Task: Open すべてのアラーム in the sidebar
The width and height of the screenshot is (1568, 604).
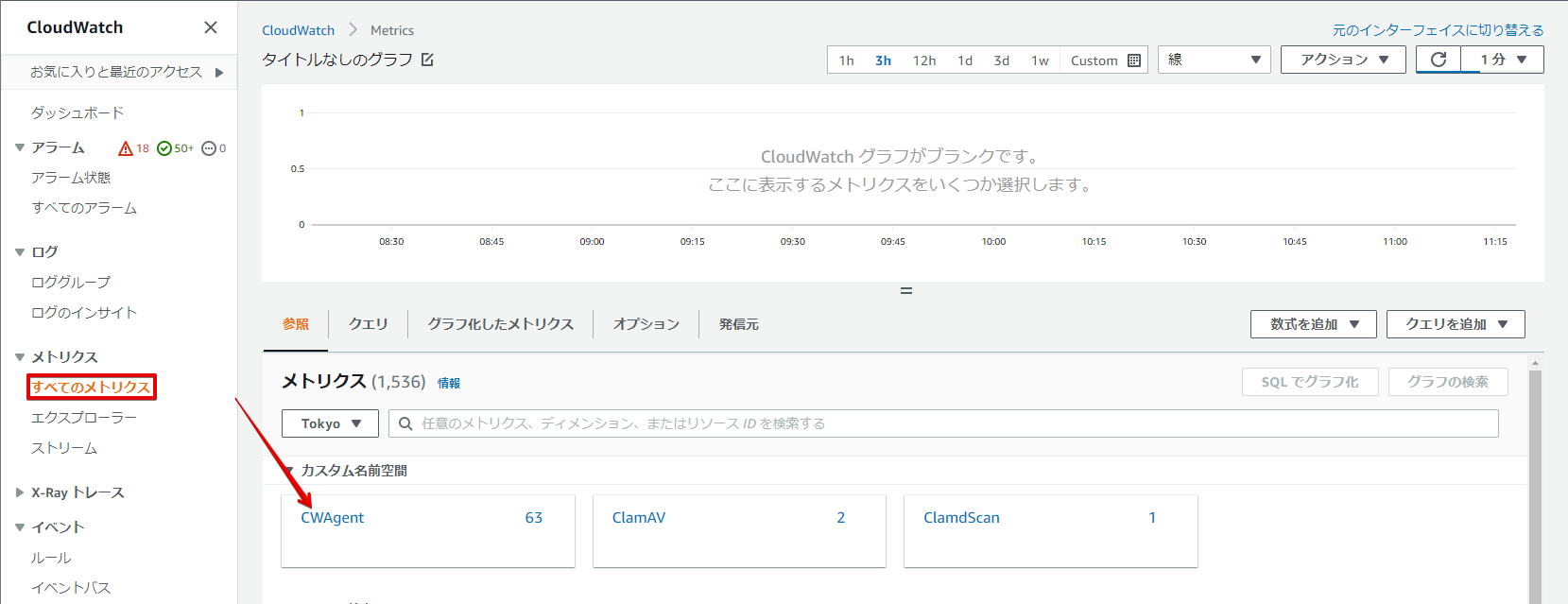Action: (84, 208)
